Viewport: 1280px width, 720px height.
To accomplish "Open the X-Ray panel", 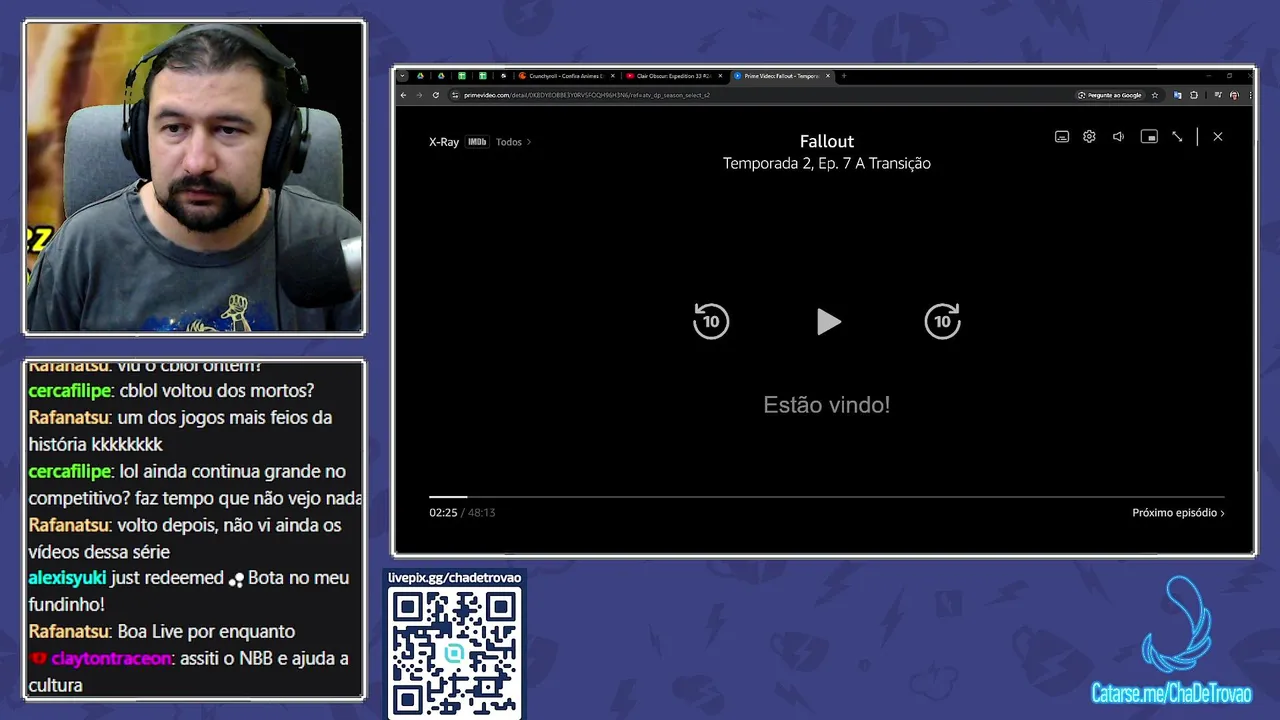I will point(444,142).
